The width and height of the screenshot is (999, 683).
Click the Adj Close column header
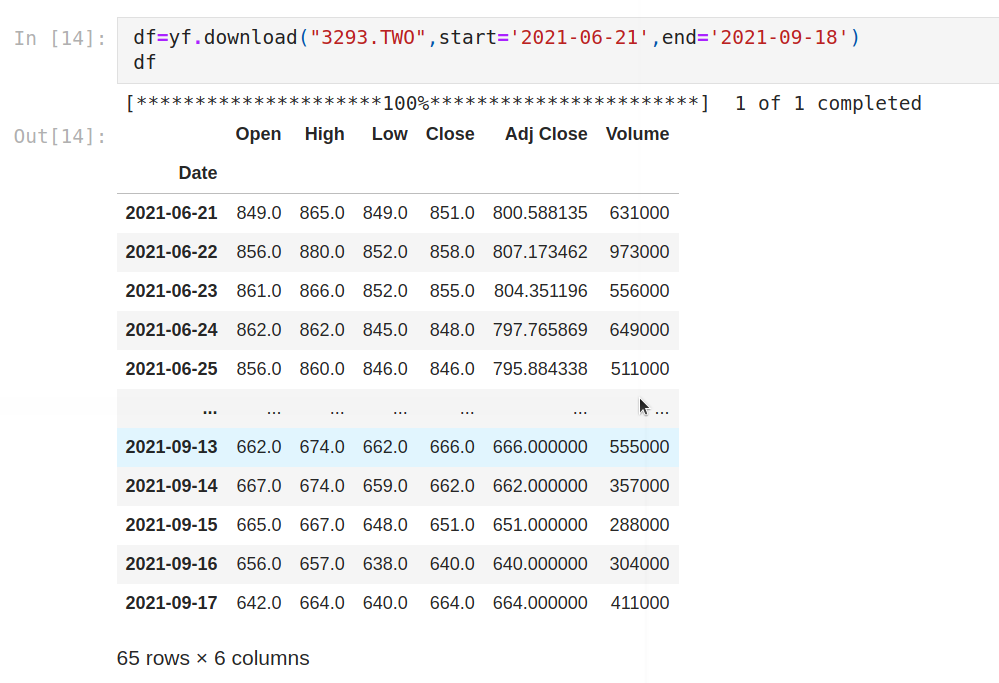(546, 134)
